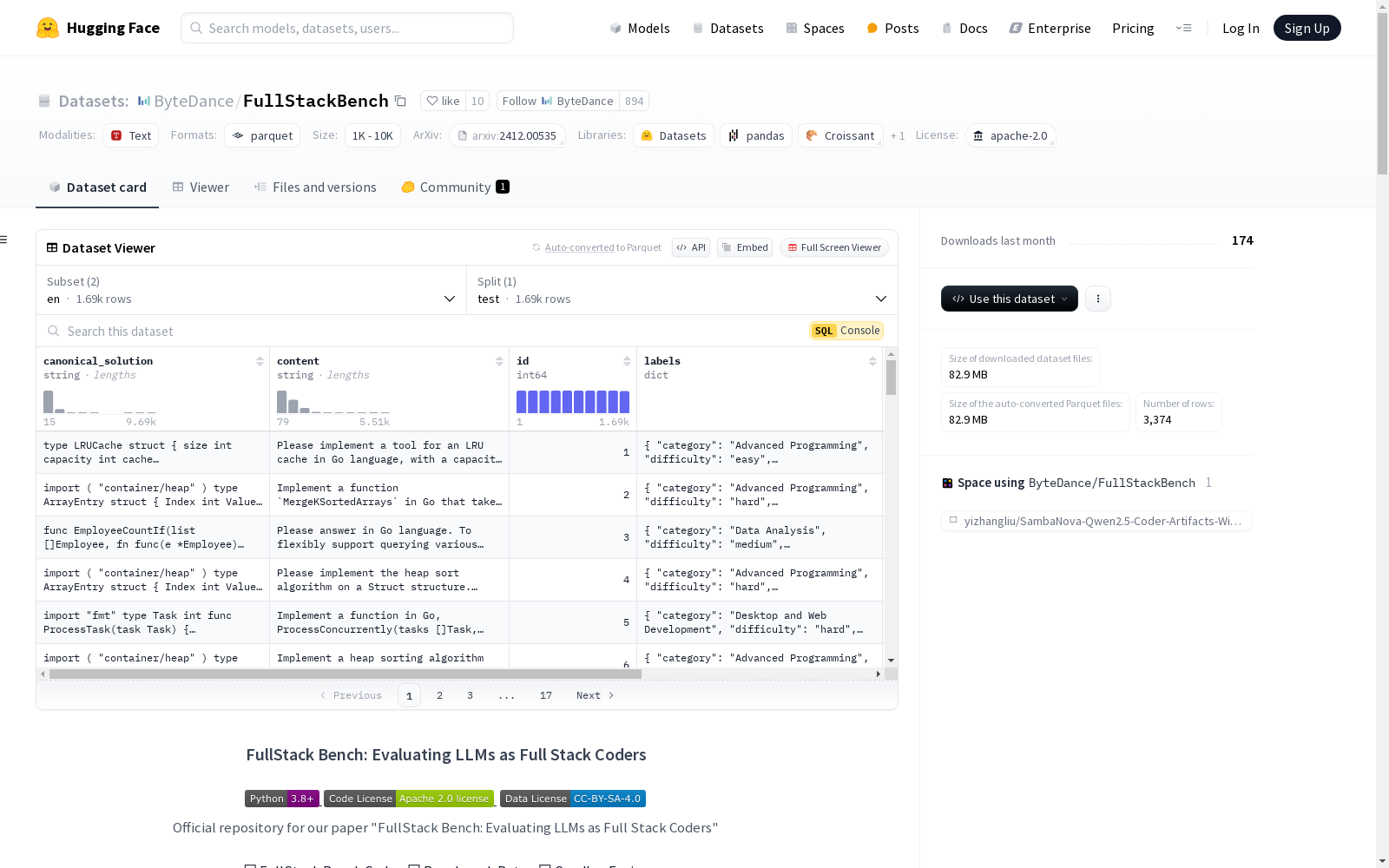Open the Spaces menu item

[x=815, y=28]
